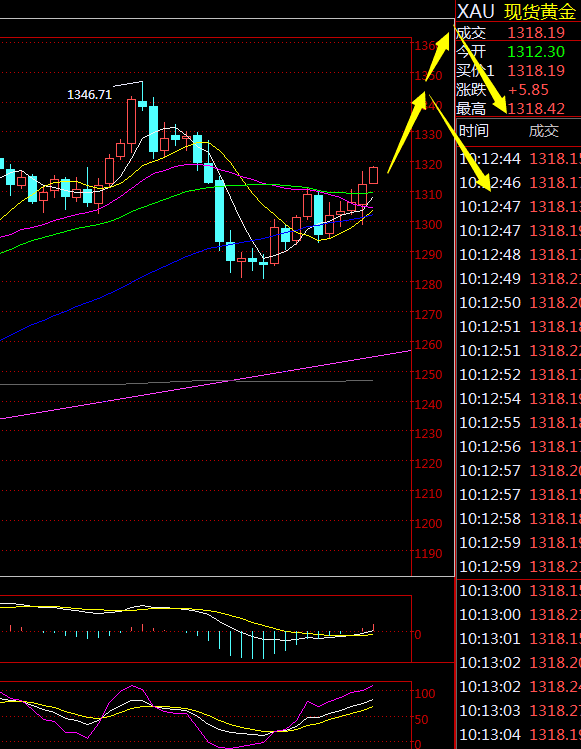Screen dimensions: 581x749
Task: Select the 今开 value 1312.30
Action: (x=536, y=51)
